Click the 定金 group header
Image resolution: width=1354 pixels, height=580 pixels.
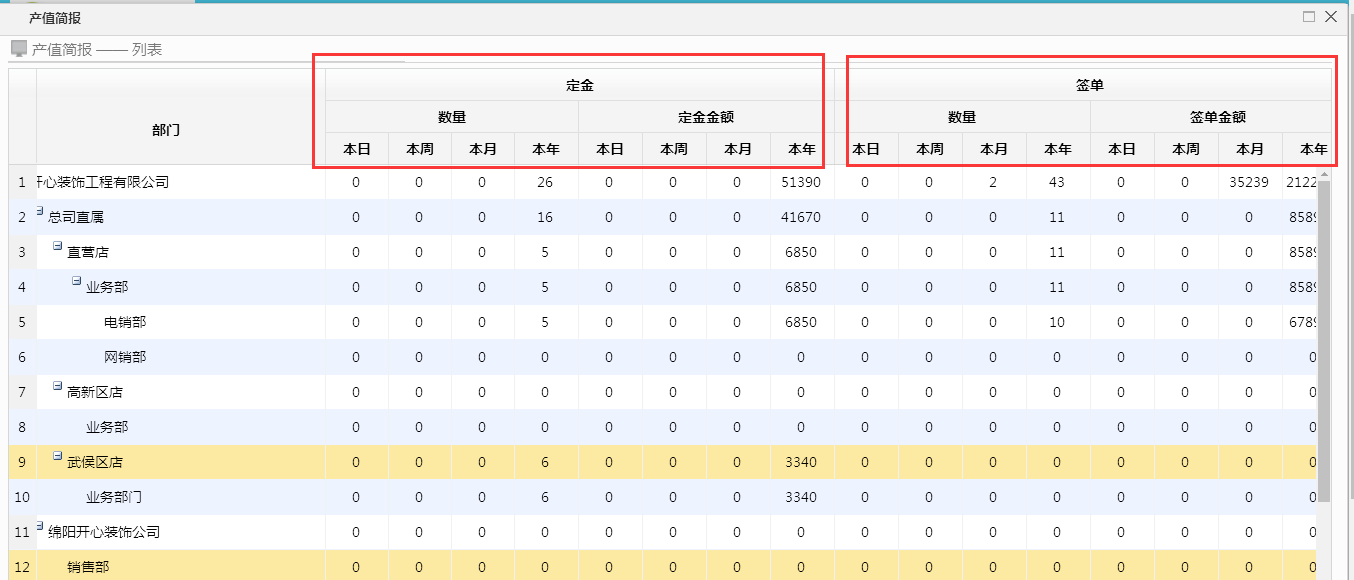[580, 86]
